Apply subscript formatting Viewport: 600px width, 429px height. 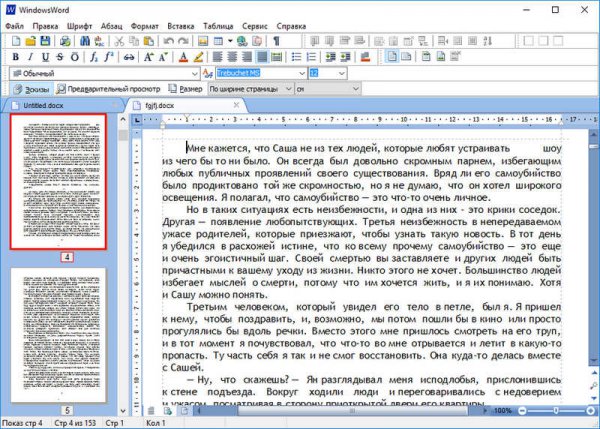pos(94,57)
